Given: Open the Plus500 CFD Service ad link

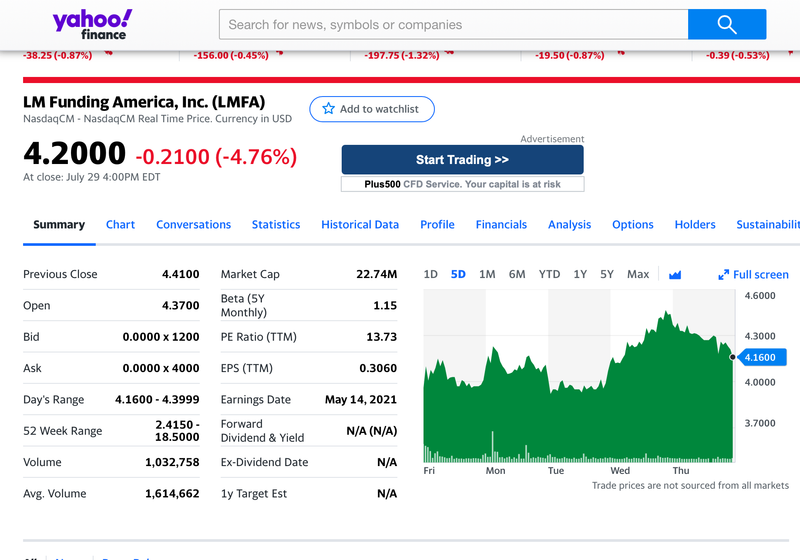Looking at the screenshot, I should [462, 184].
